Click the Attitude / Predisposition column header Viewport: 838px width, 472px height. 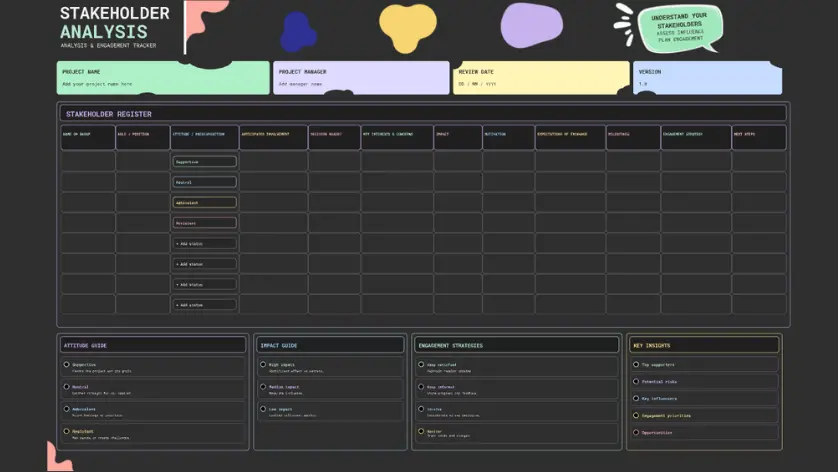click(x=205, y=137)
